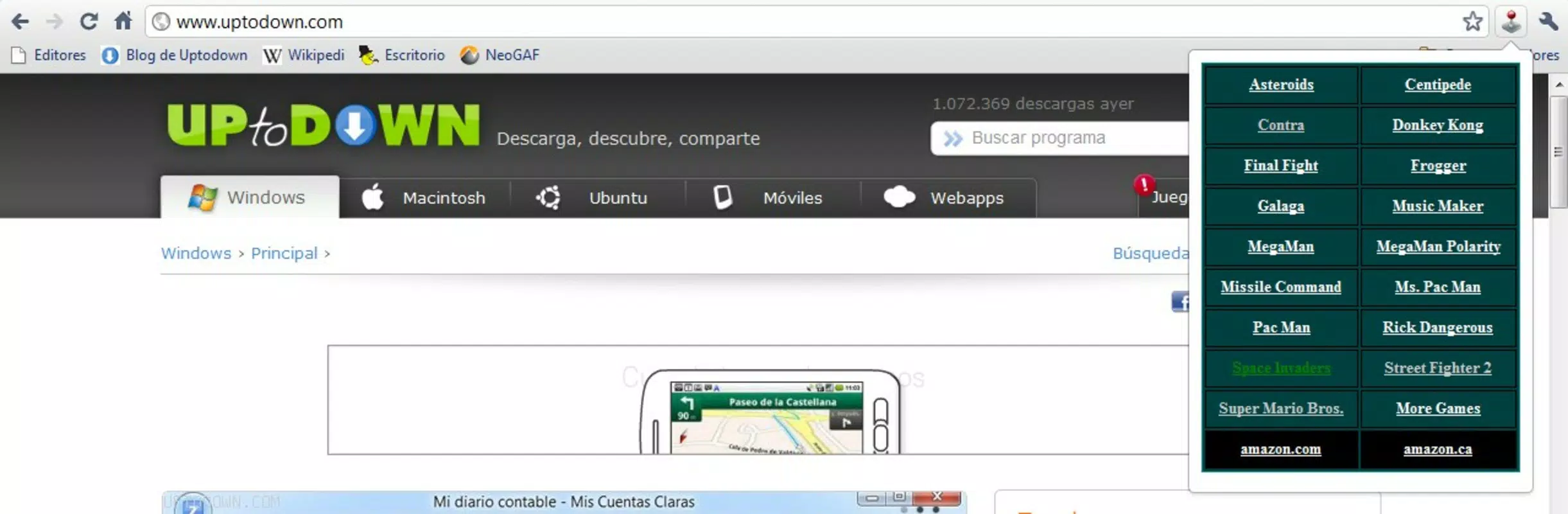
Task: Open Street Fighter 2 game link
Action: click(x=1438, y=368)
